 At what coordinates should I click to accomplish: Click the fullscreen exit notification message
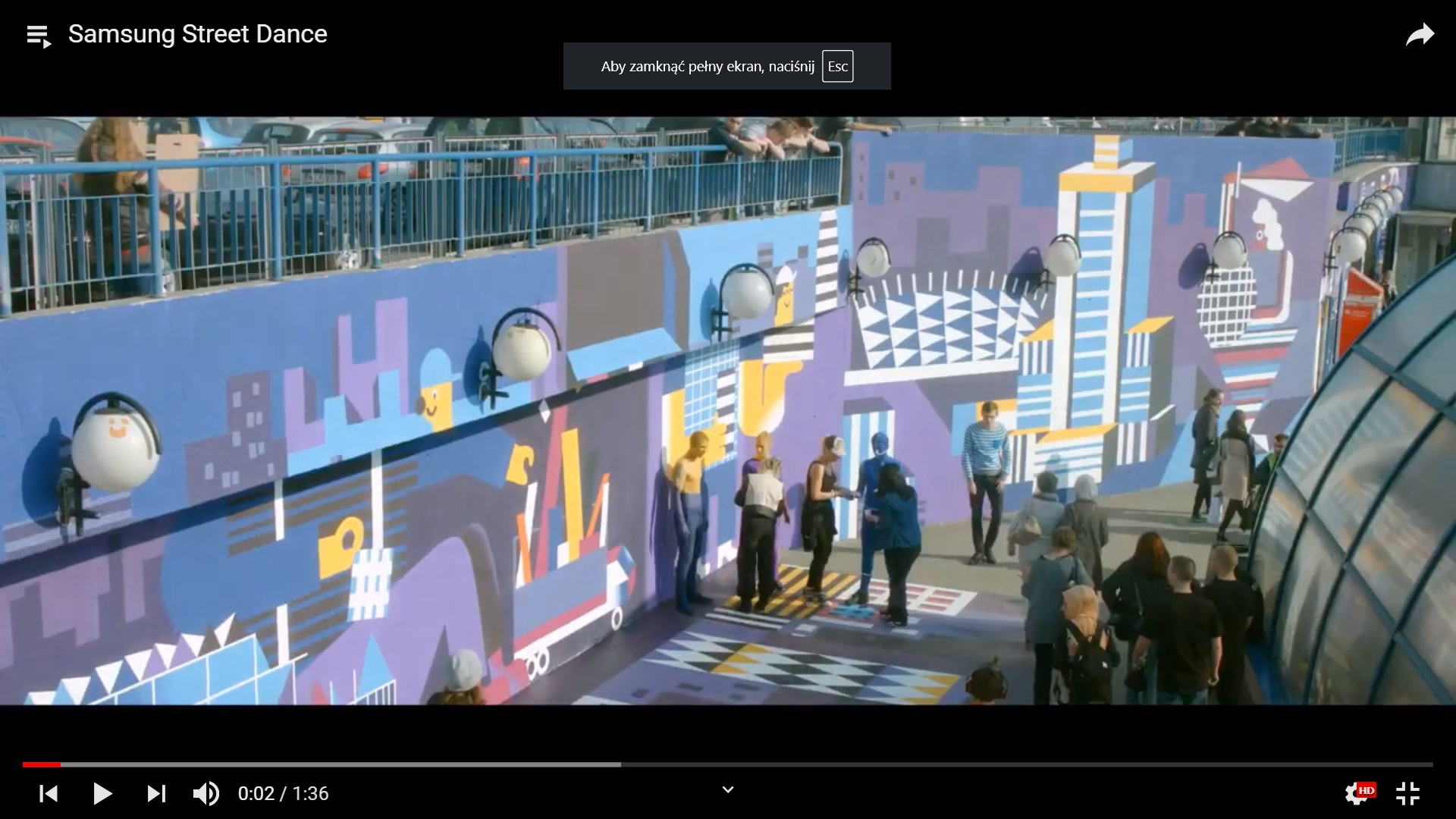coord(707,67)
